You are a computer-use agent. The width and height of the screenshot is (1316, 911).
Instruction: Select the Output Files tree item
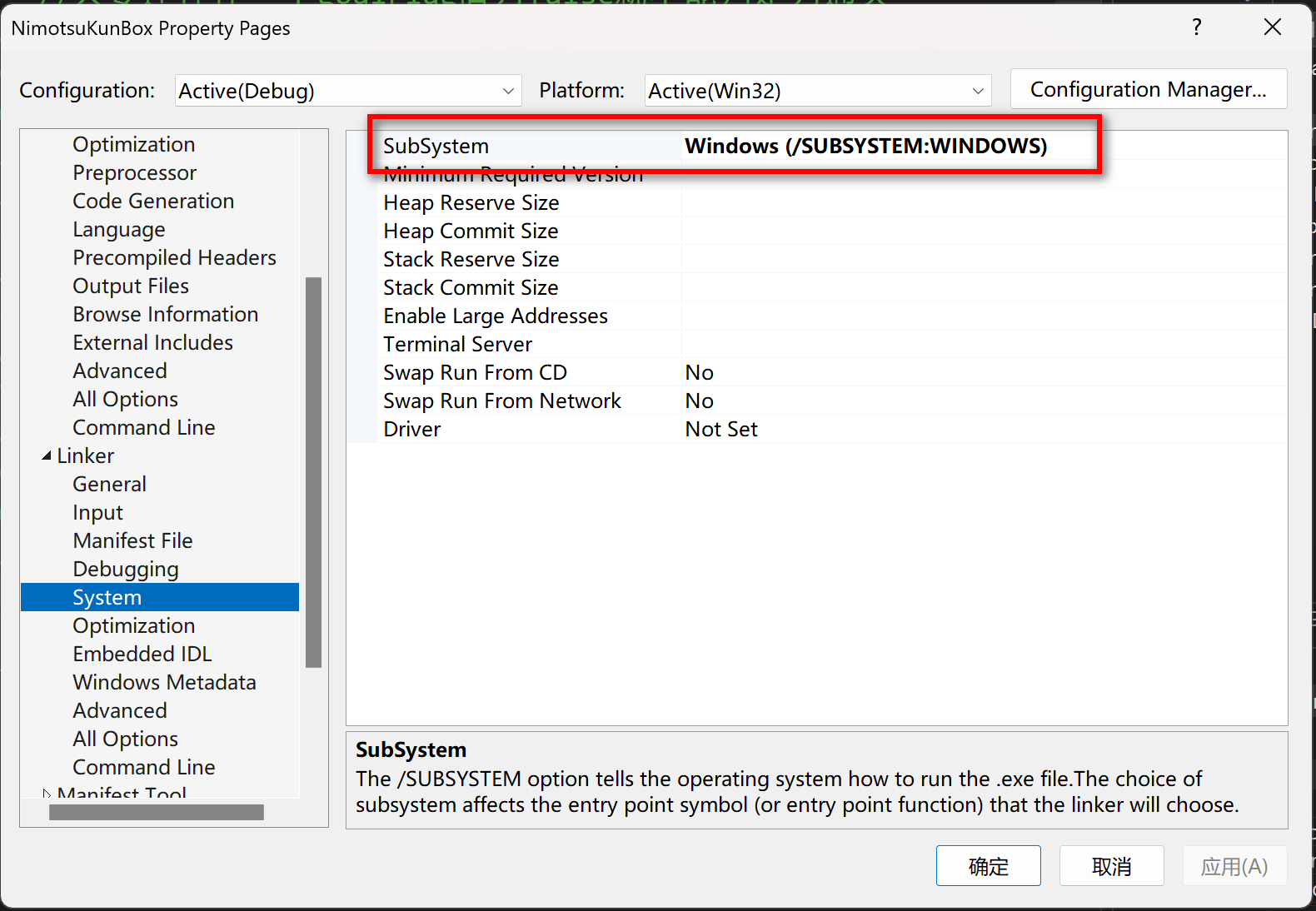pyautogui.click(x=131, y=286)
